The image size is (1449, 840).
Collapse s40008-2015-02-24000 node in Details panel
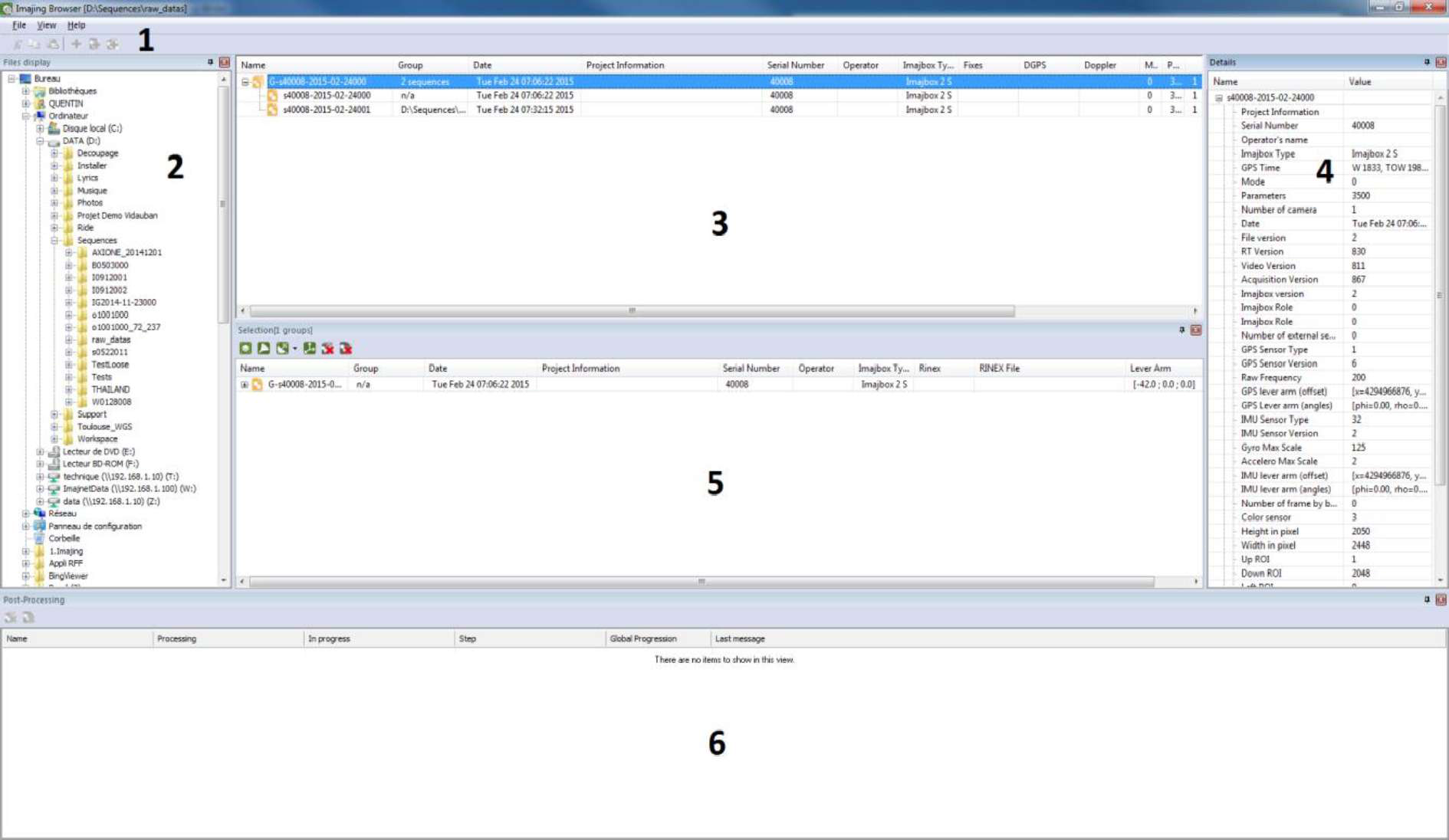pyautogui.click(x=1219, y=98)
